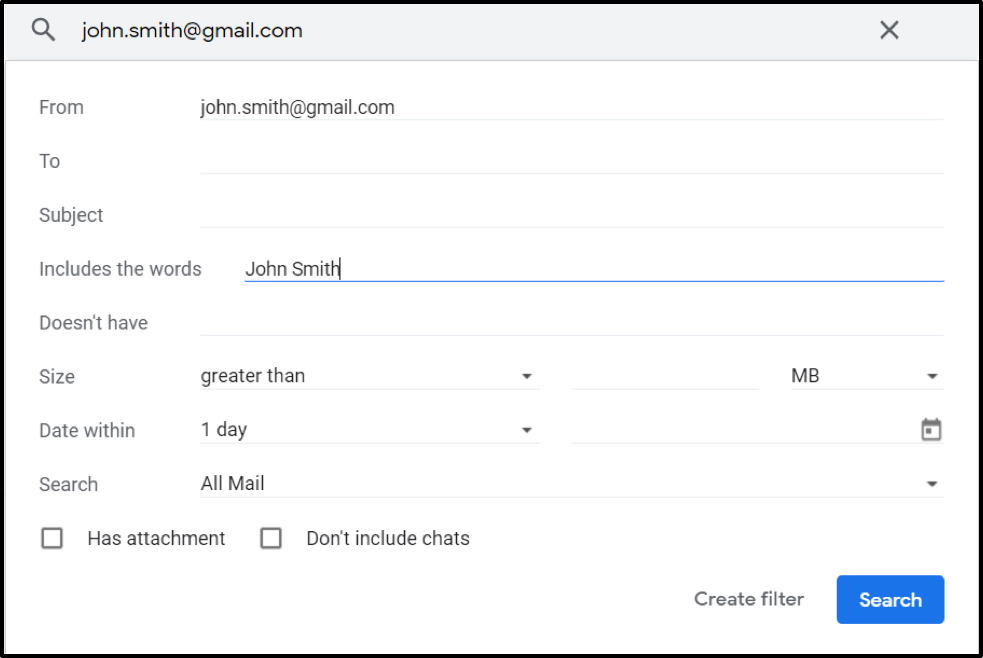Focus the From field with john.smith@gmail.com
The height and width of the screenshot is (658, 983).
(570, 108)
